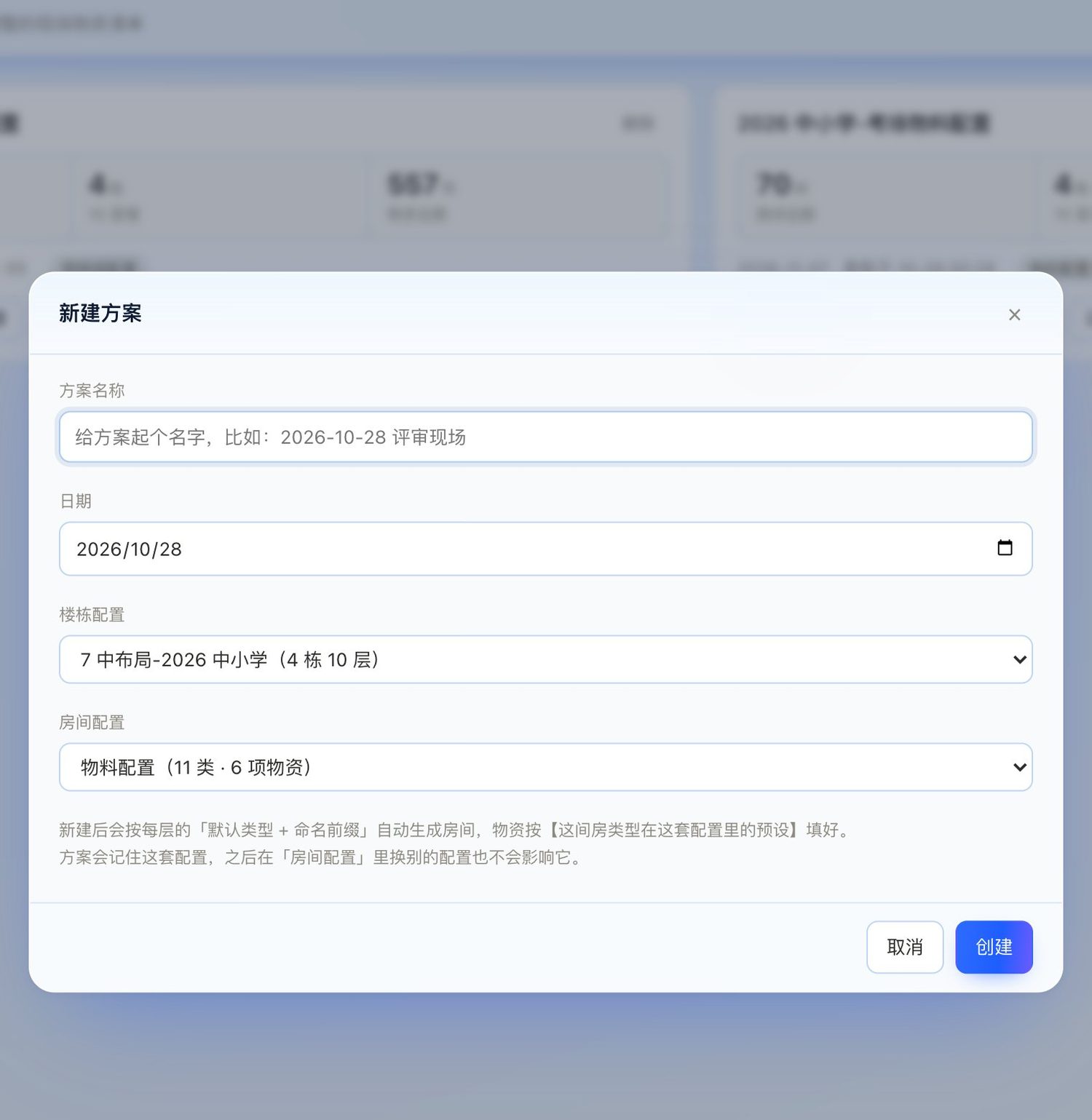Click the 房间配置 label
This screenshot has height=1120, width=1092.
click(x=92, y=723)
